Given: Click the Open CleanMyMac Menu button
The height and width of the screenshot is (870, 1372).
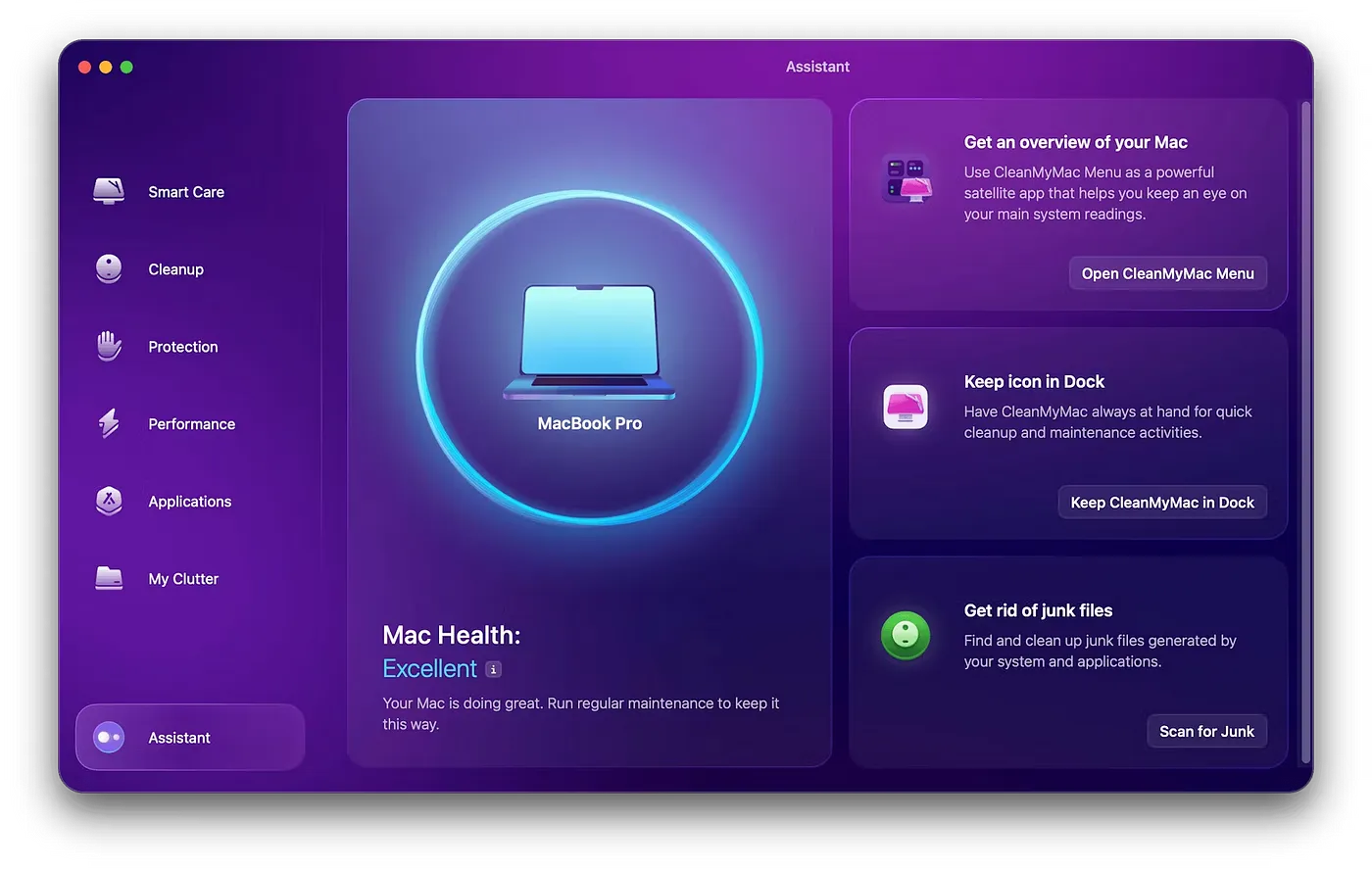Looking at the screenshot, I should [x=1167, y=273].
